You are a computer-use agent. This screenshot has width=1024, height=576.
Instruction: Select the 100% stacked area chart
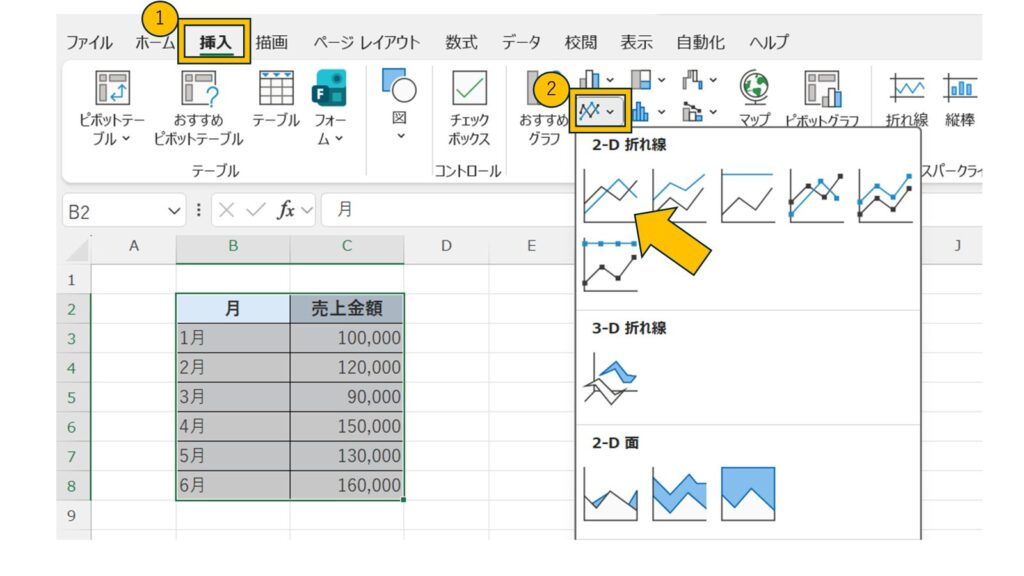(x=748, y=494)
